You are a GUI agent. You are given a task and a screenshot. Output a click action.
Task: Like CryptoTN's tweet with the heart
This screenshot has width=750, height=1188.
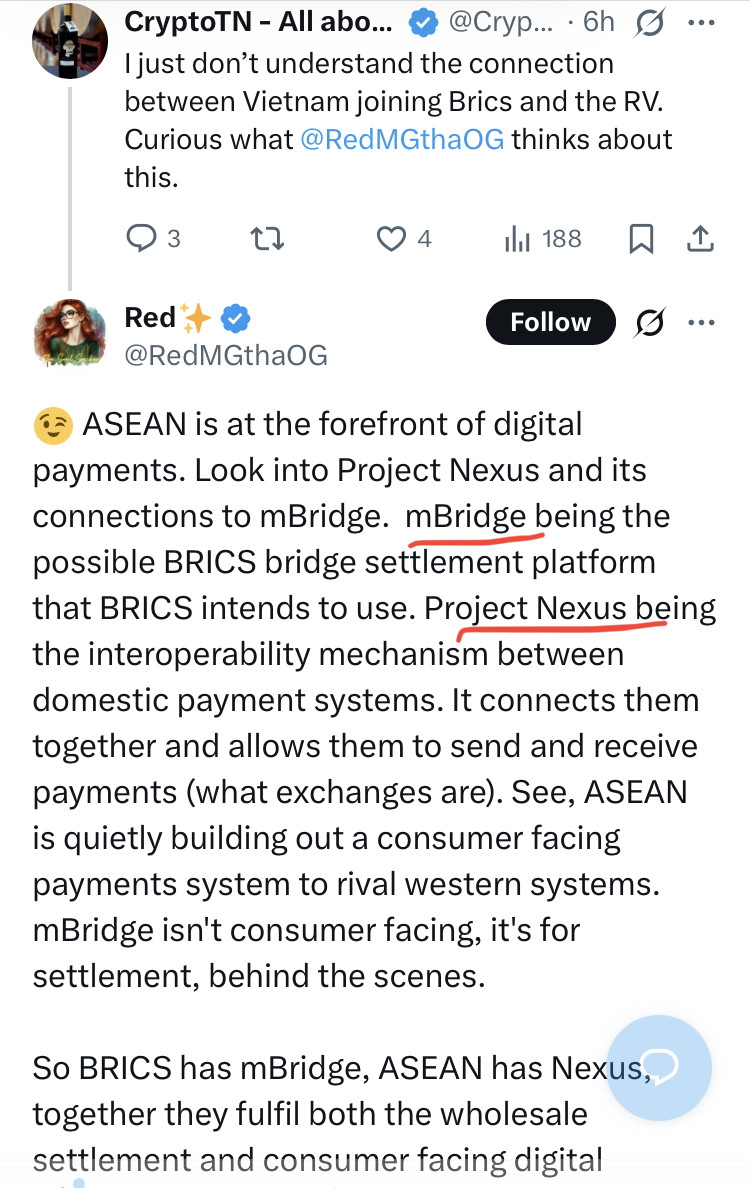click(391, 238)
